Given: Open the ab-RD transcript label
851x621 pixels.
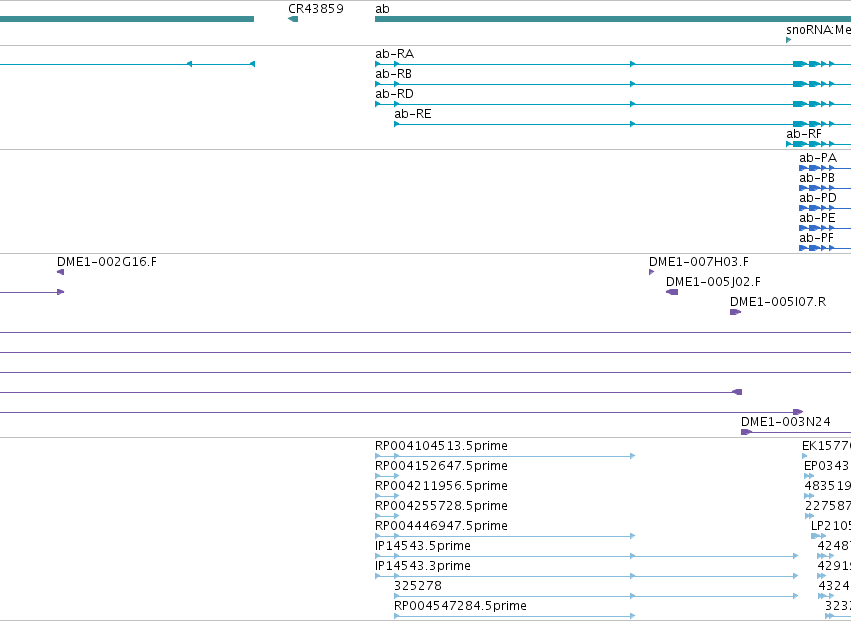Looking at the screenshot, I should pyautogui.click(x=395, y=94).
